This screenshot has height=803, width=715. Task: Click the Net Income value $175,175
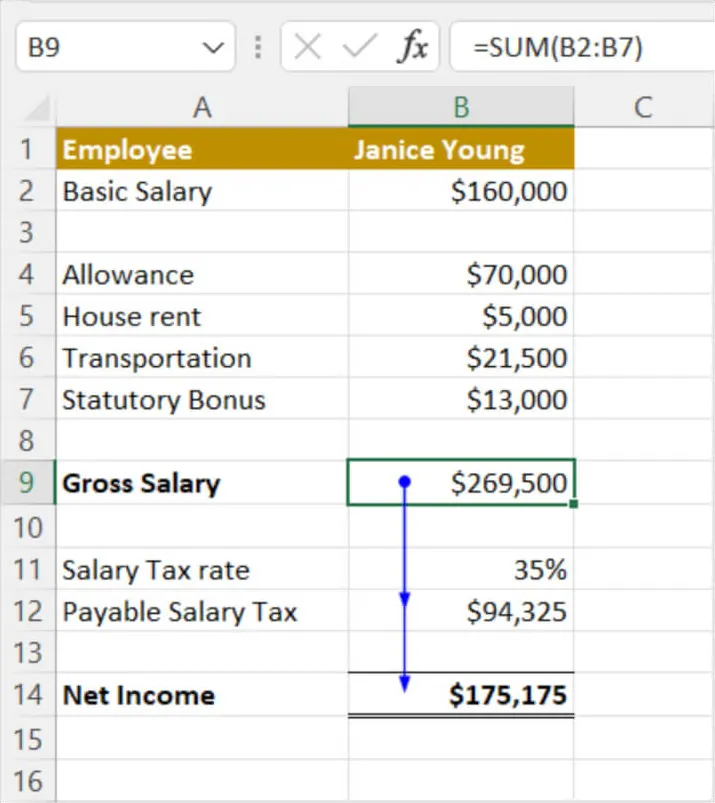click(x=461, y=695)
